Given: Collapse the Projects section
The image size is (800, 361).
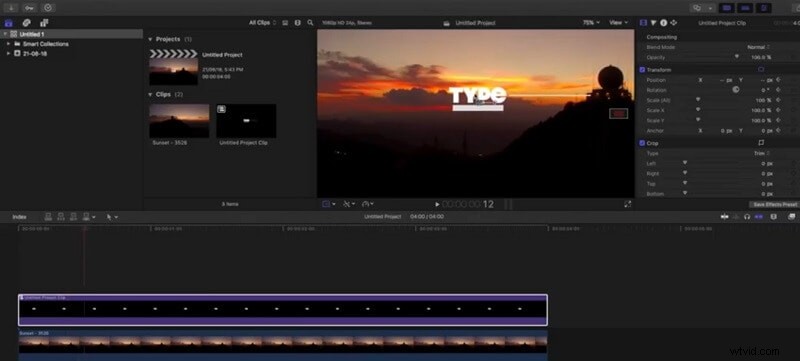Looking at the screenshot, I should (x=150, y=39).
